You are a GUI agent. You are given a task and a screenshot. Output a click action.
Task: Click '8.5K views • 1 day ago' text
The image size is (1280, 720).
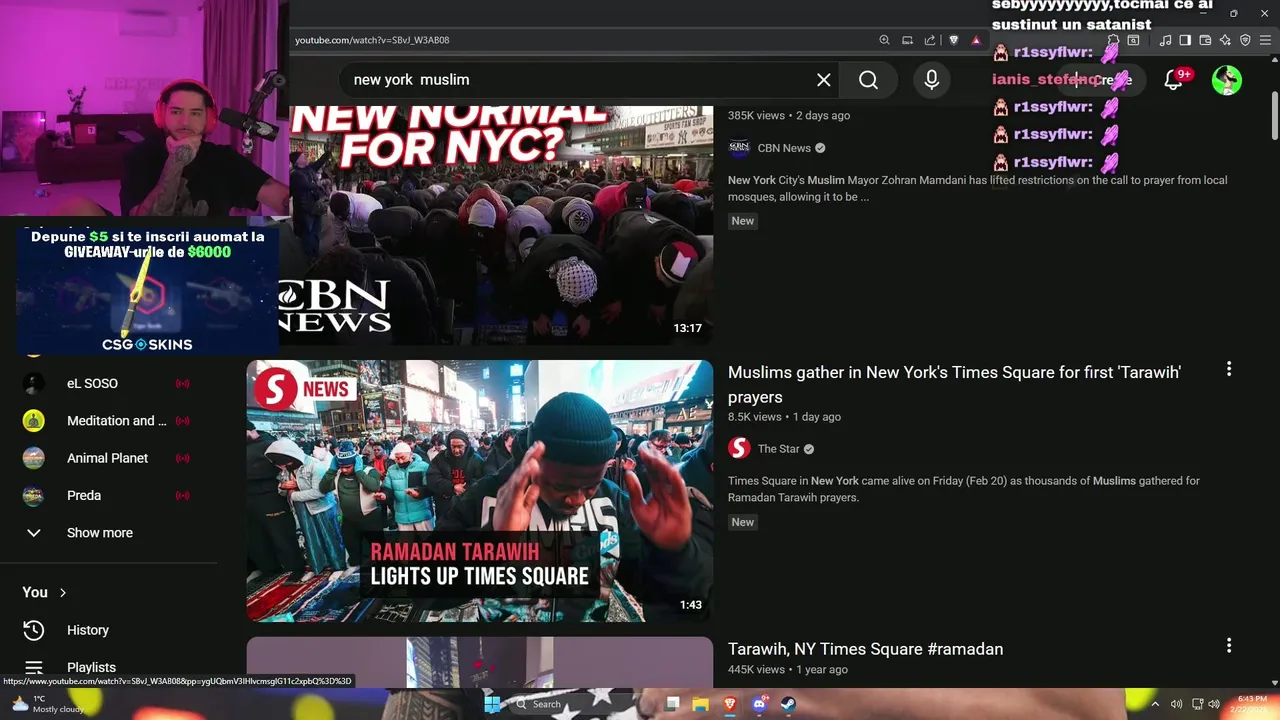(x=784, y=417)
